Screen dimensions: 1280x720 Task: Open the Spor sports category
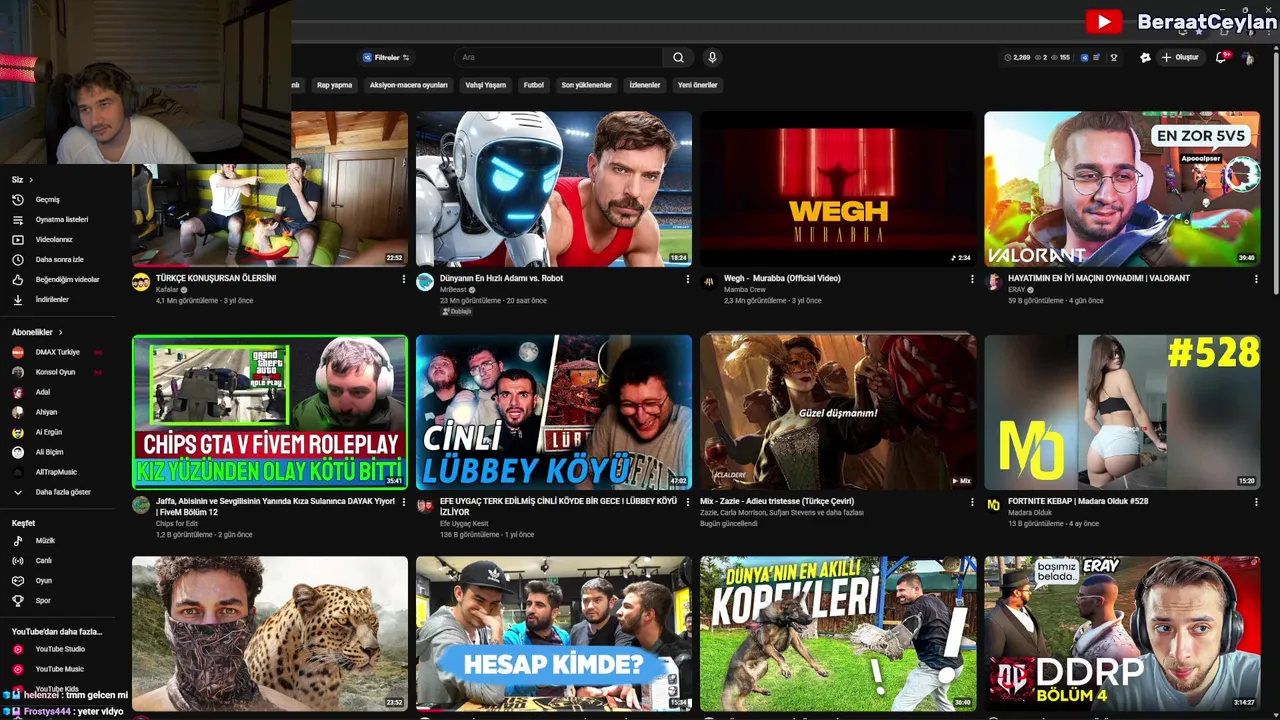[43, 601]
